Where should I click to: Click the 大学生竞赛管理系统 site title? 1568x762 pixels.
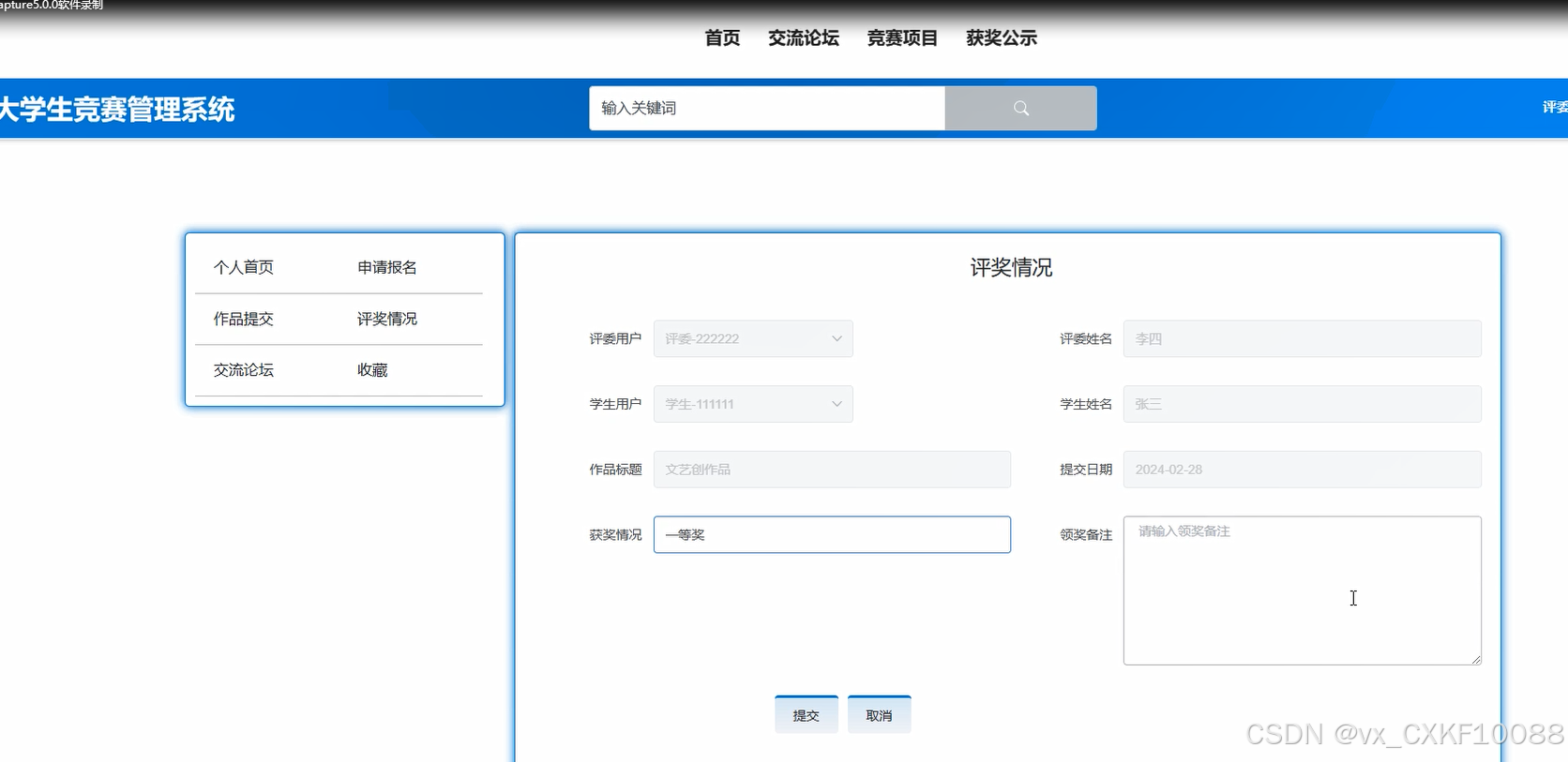click(x=117, y=110)
